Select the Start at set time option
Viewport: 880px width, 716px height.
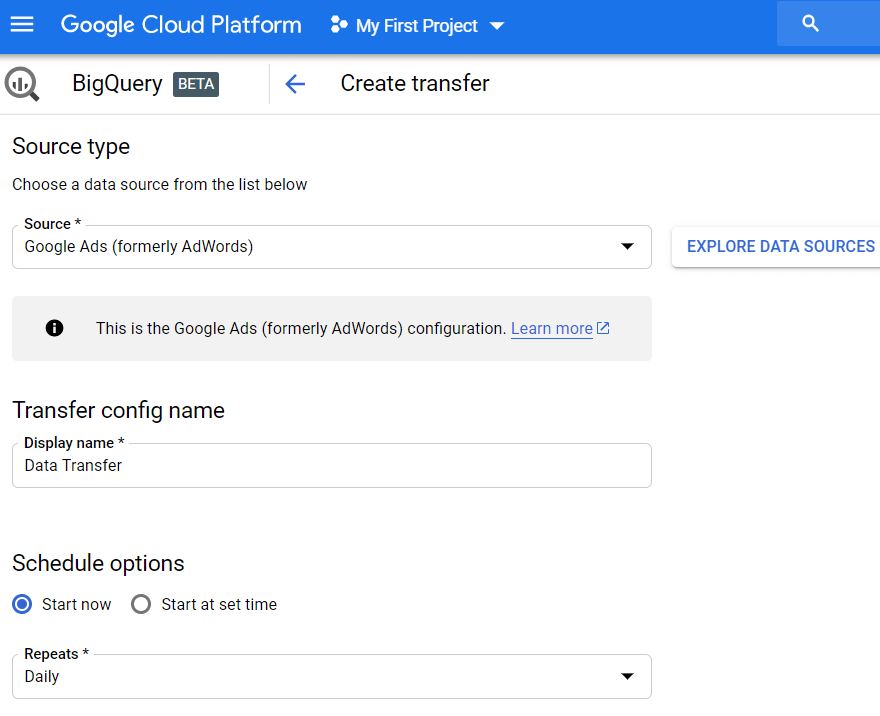pyautogui.click(x=142, y=604)
